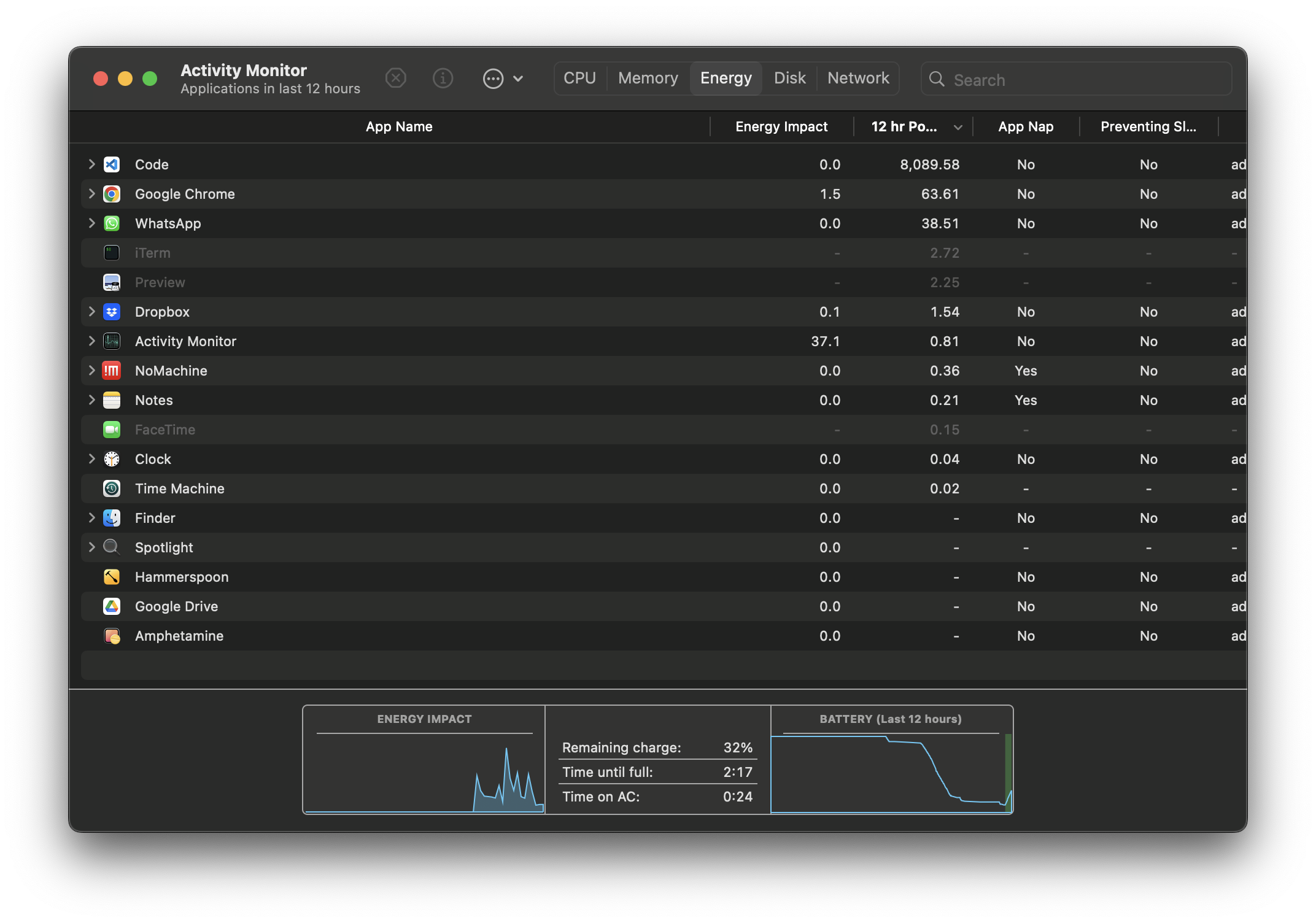Click the inspect process info icon

click(x=443, y=79)
